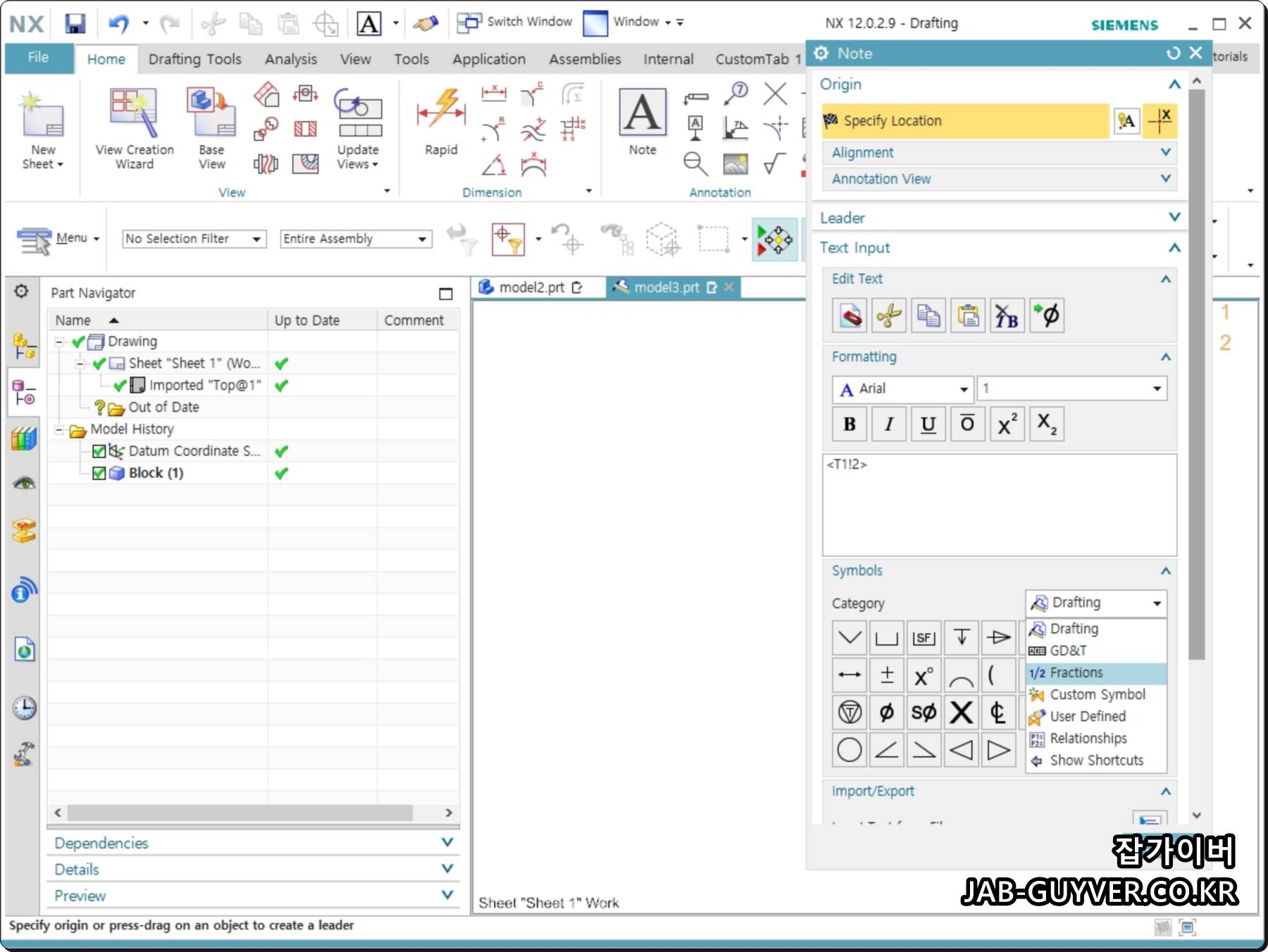Expand the Dependencies panel

pyautogui.click(x=254, y=843)
